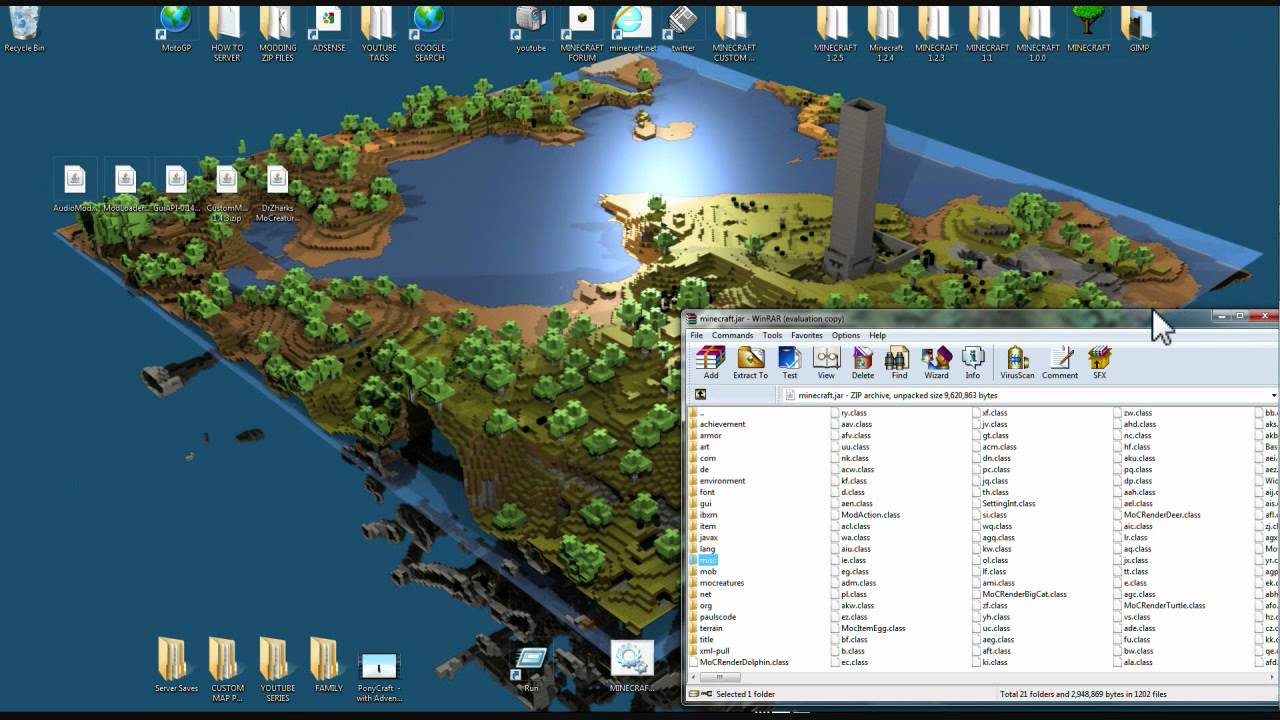Select the mocreatures folder
This screenshot has height=720, width=1280.
716,583
